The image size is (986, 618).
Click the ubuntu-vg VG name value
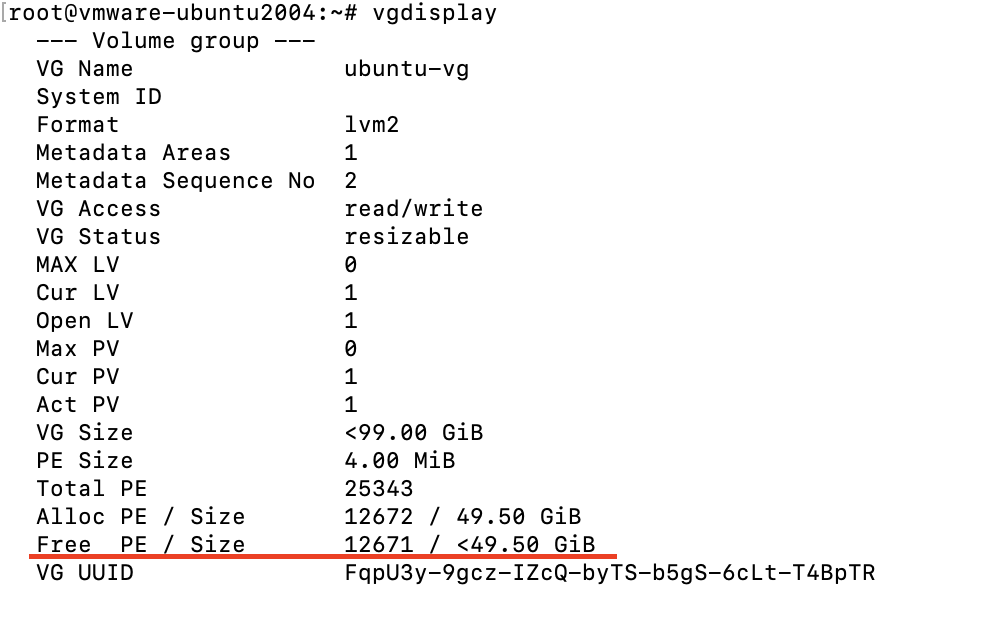(x=406, y=69)
